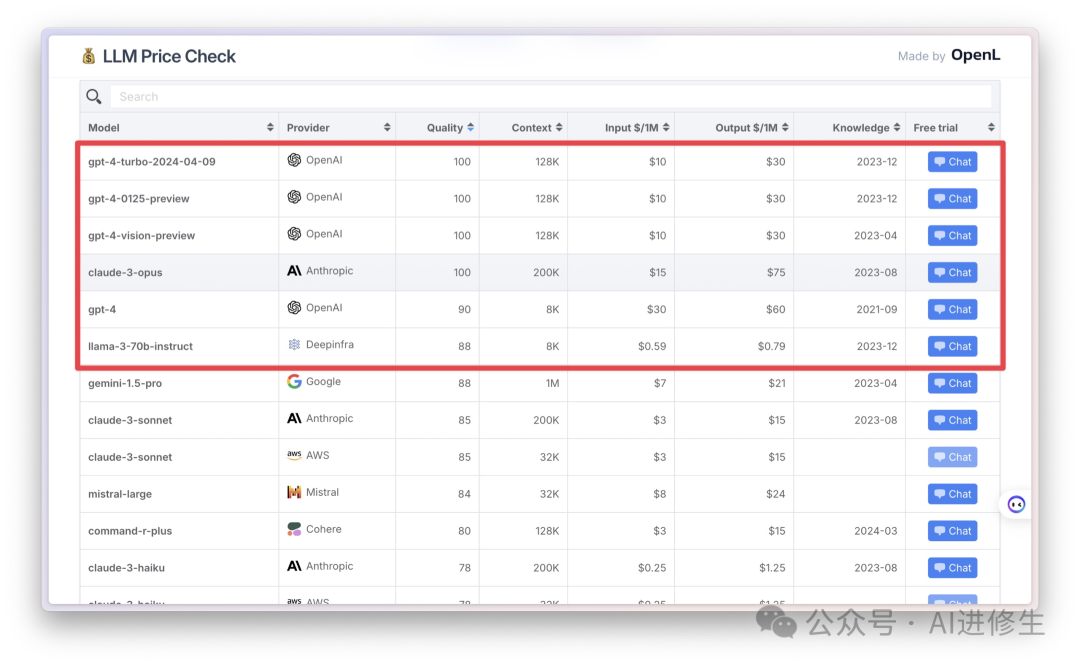Chat with gemini-1.5-pro
Image resolution: width=1080 pixels, height=666 pixels.
953,384
